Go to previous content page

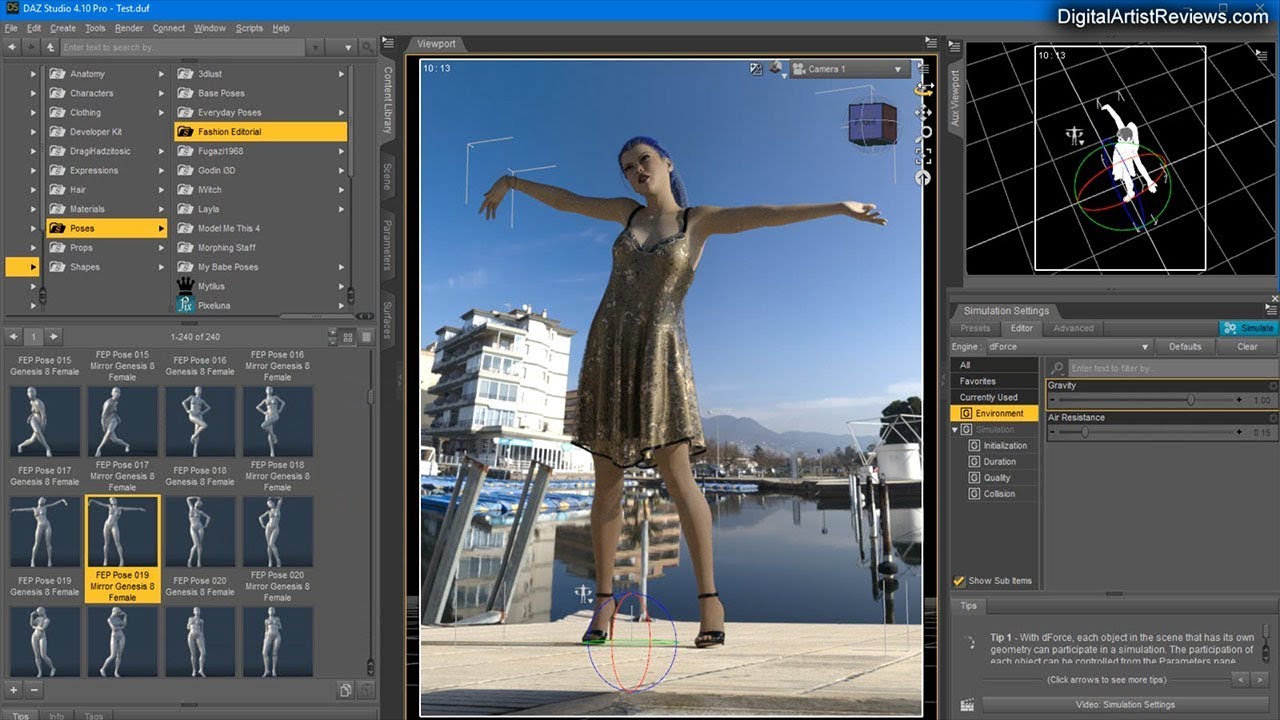[13, 337]
